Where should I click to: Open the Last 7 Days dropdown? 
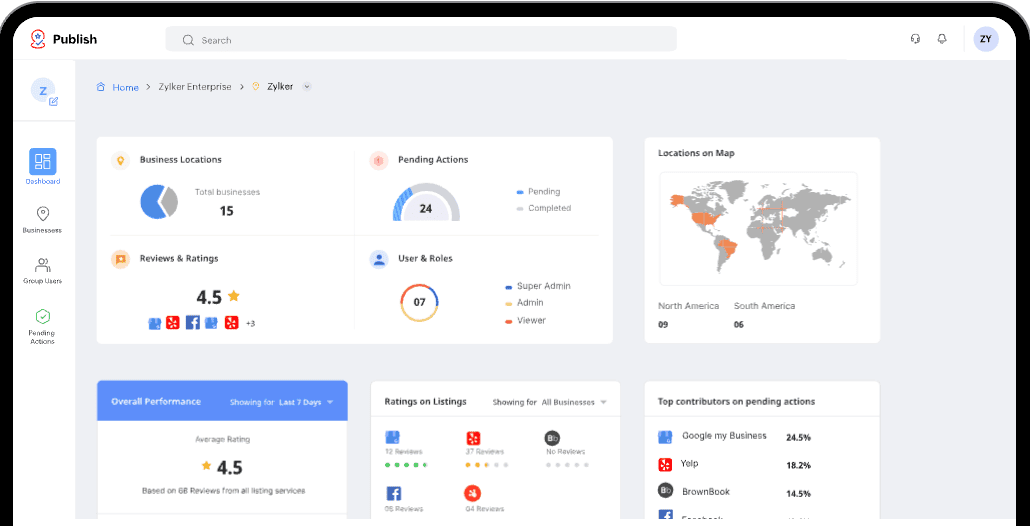click(306, 402)
